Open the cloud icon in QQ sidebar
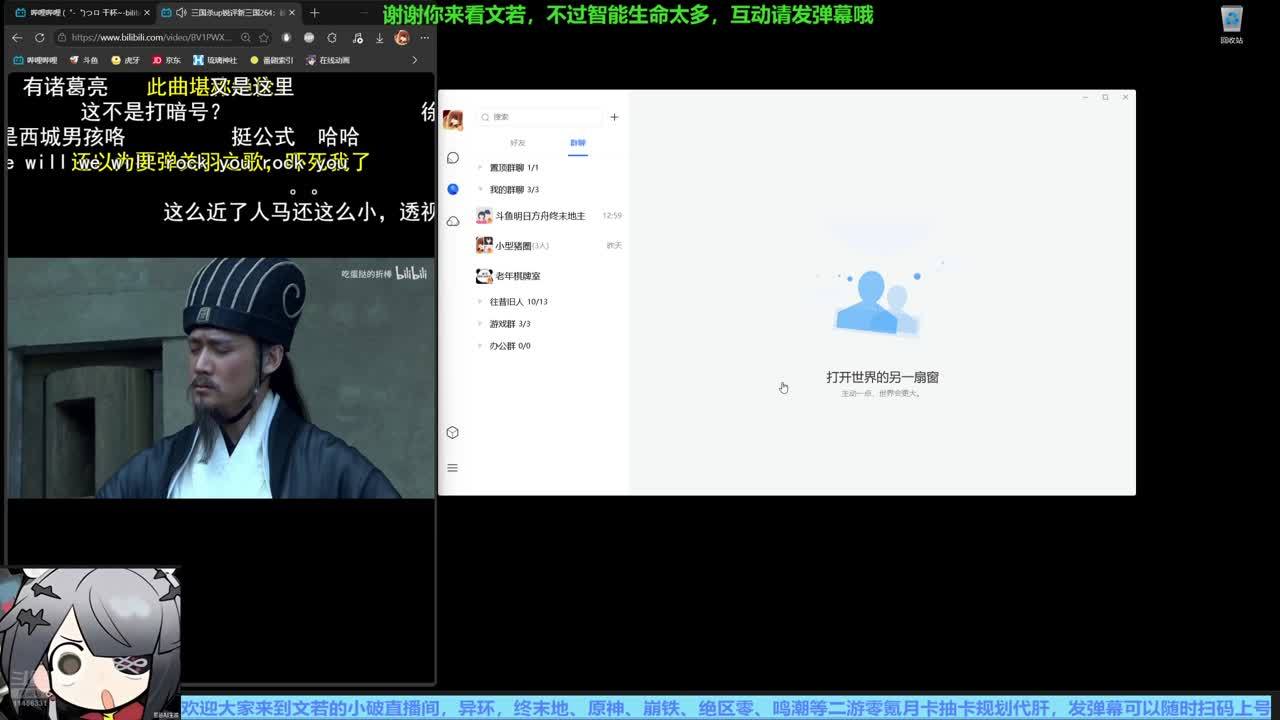This screenshot has height=720, width=1280. coord(453,221)
